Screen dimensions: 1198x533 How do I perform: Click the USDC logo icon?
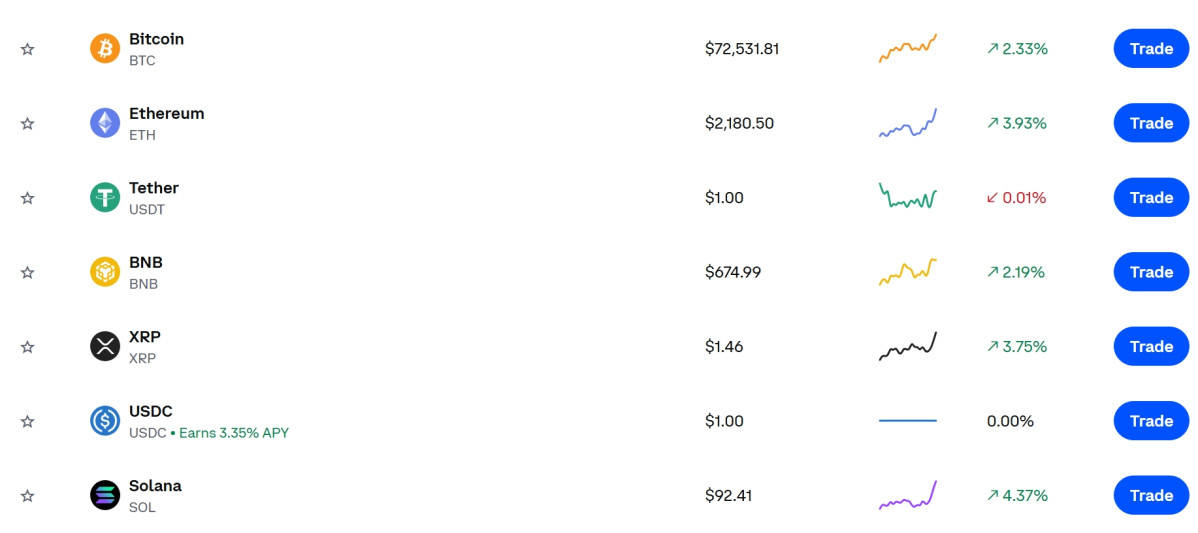[x=105, y=421]
